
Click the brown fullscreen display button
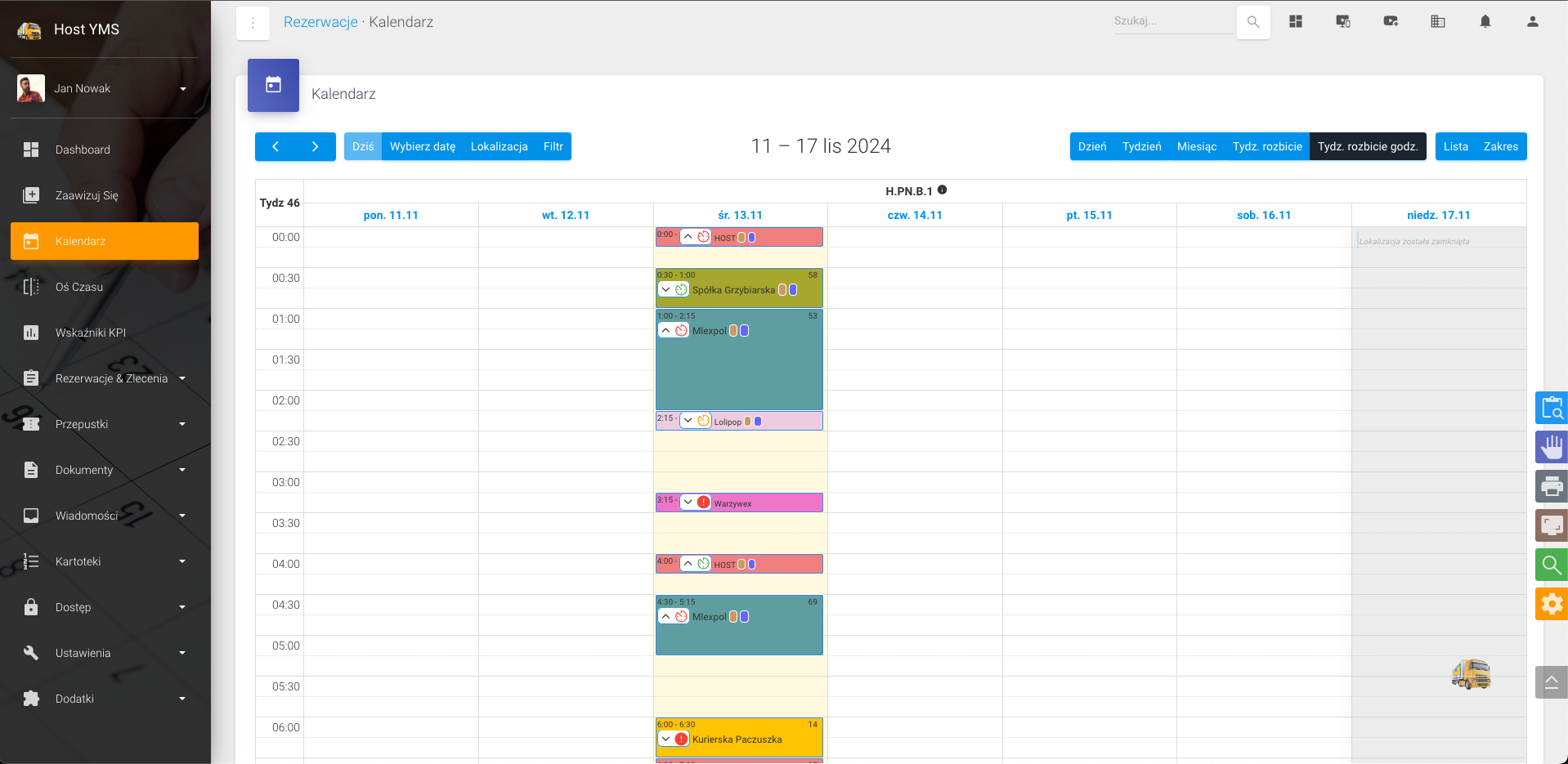tap(1551, 525)
